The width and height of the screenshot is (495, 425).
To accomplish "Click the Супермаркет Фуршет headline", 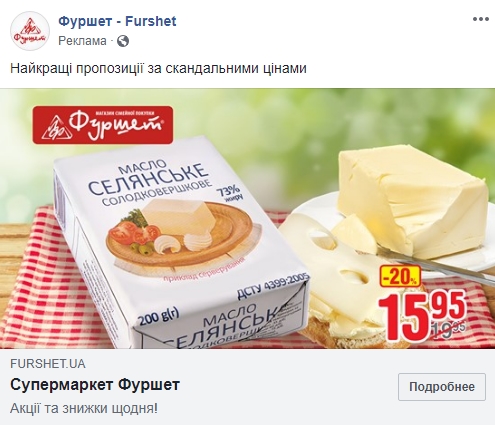I will point(95,385).
